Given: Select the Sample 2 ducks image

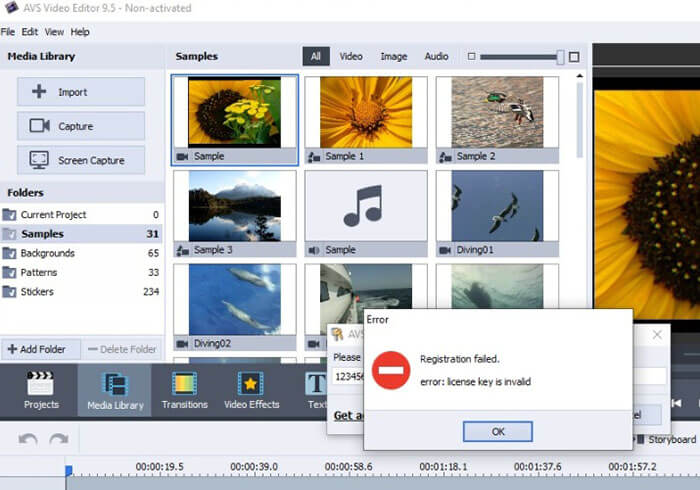Looking at the screenshot, I should [x=497, y=120].
